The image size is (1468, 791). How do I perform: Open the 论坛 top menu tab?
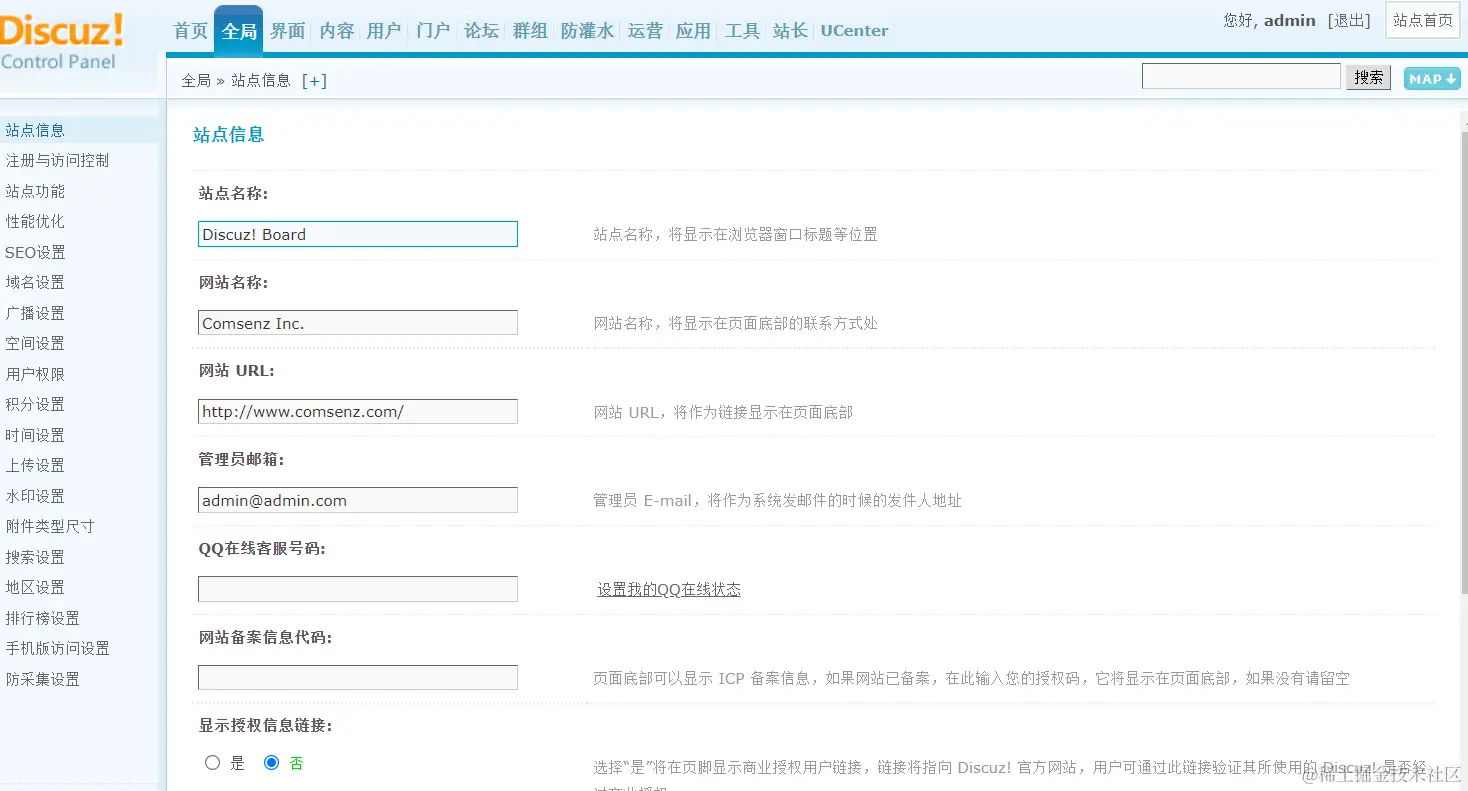482,31
